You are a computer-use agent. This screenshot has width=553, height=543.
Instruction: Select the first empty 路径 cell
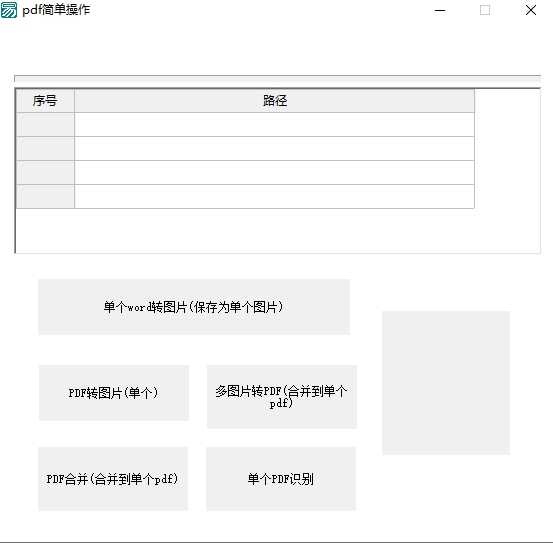click(274, 124)
